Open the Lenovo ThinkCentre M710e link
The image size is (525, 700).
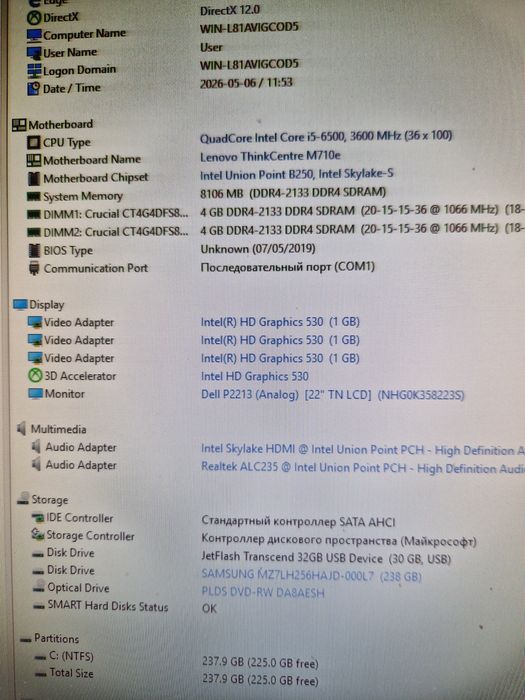click(x=271, y=156)
